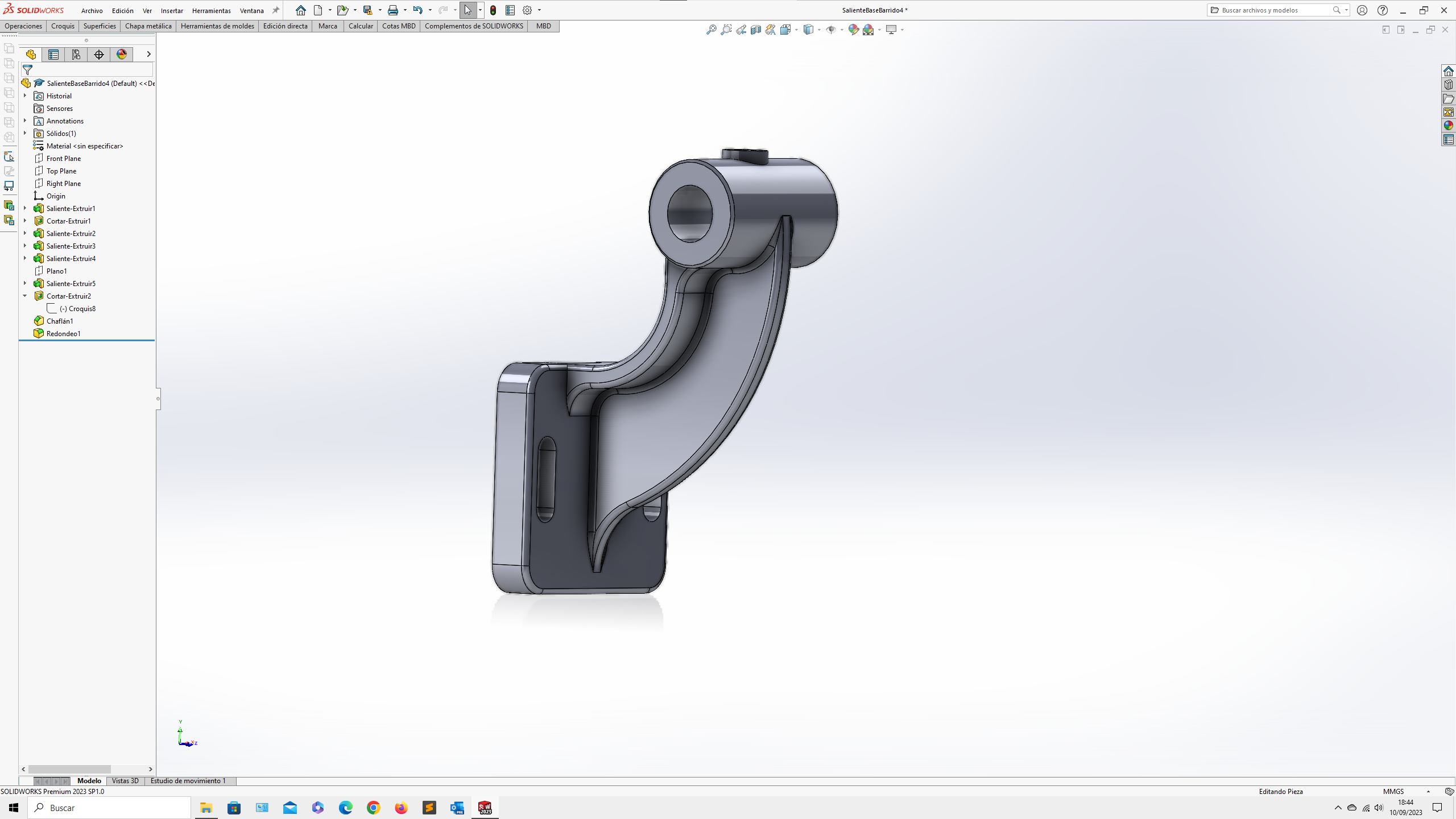Open Options gear dropdown arrow

point(539,10)
